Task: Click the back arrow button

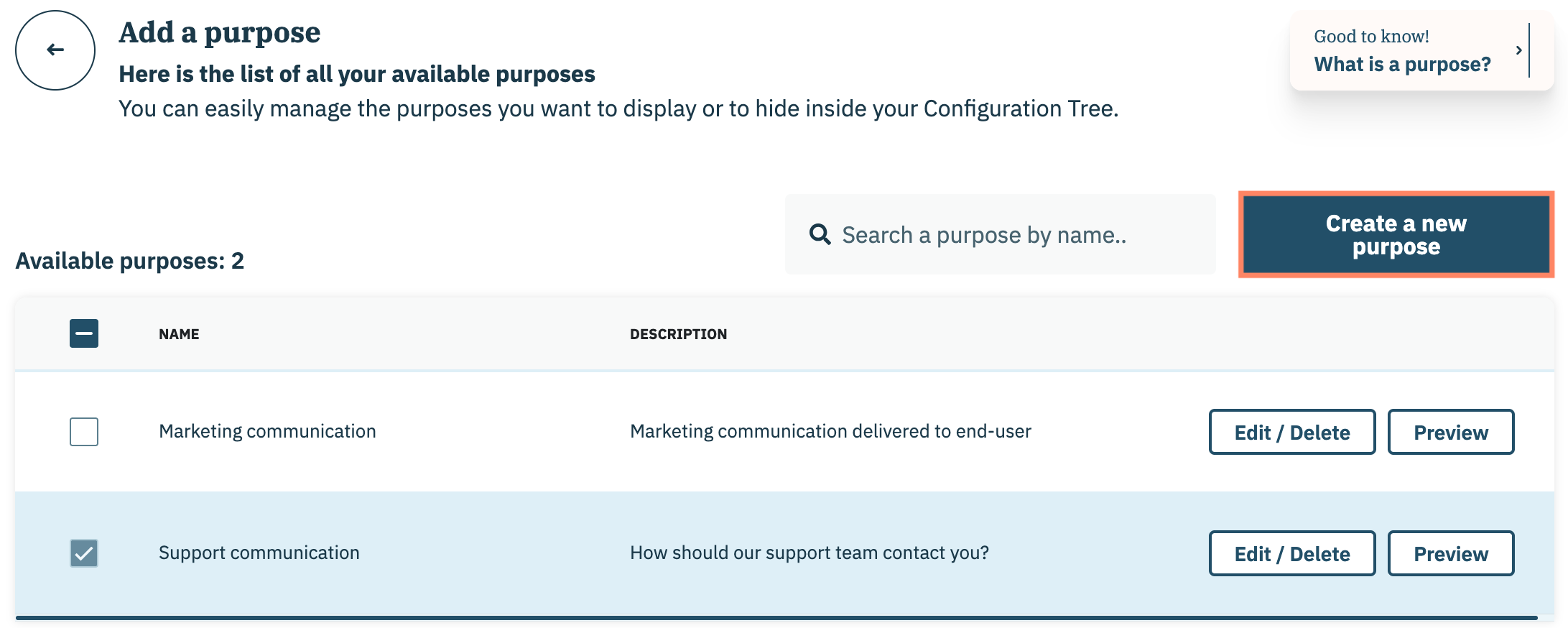Action: (55, 50)
